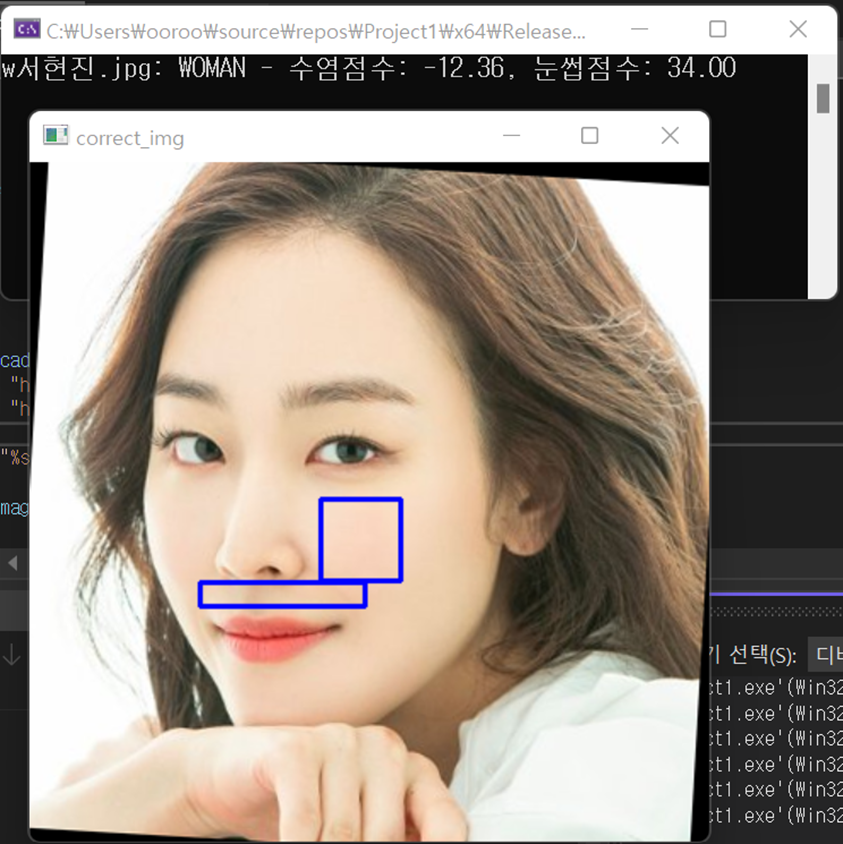The width and height of the screenshot is (843, 844).
Task: Click the blue mouth detection rectangle on the face
Action: (283, 594)
